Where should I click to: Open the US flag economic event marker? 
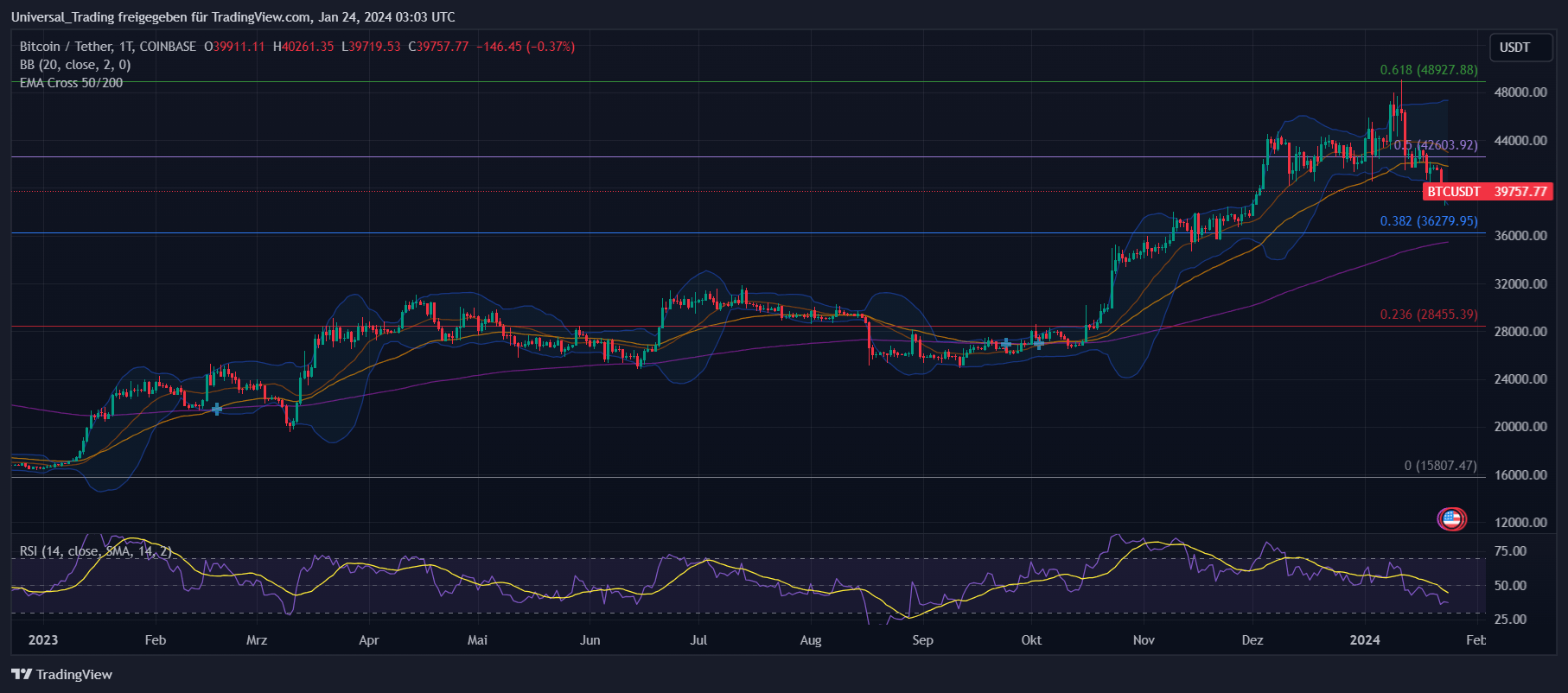(x=1451, y=519)
